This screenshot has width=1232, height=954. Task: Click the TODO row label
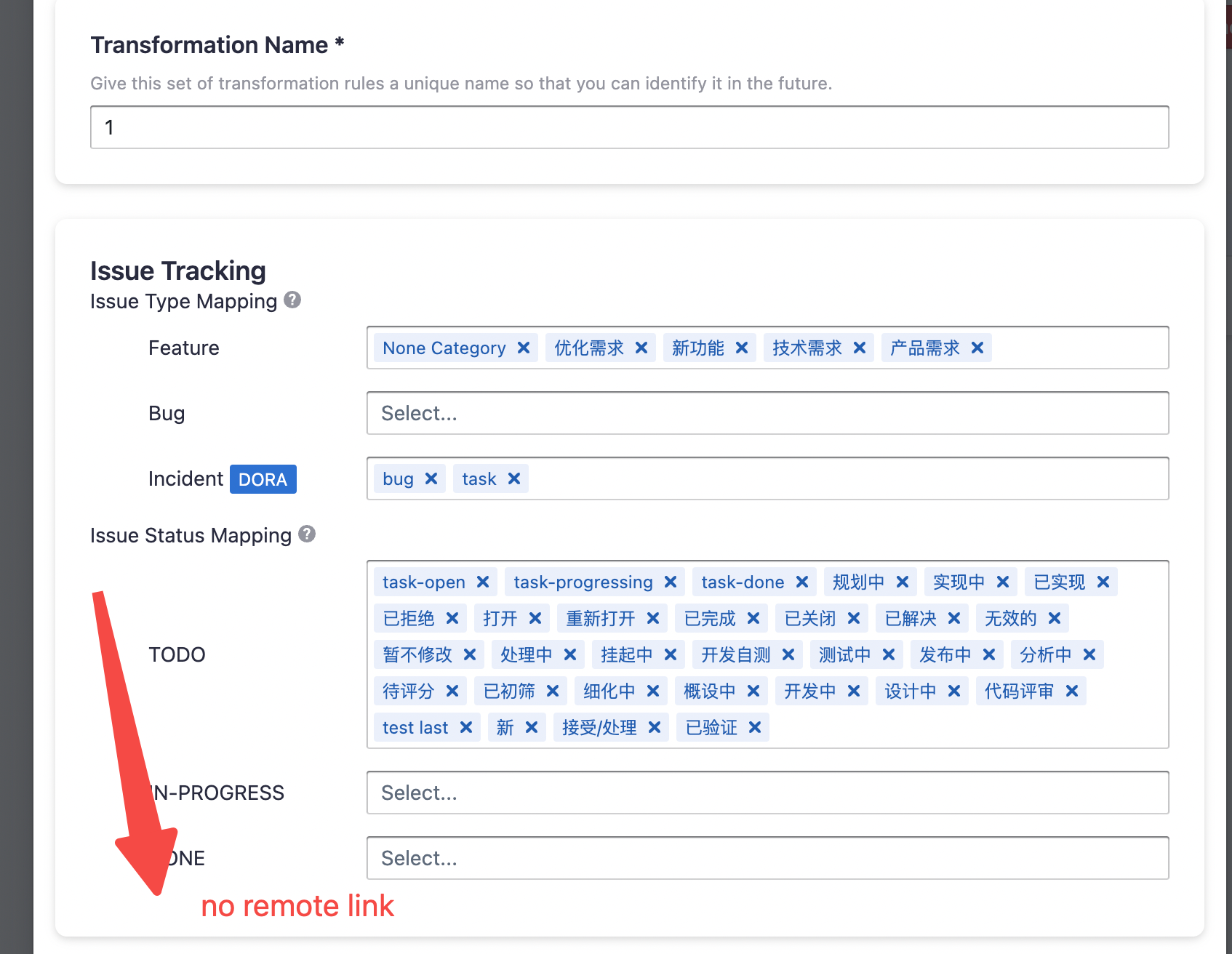click(x=177, y=654)
